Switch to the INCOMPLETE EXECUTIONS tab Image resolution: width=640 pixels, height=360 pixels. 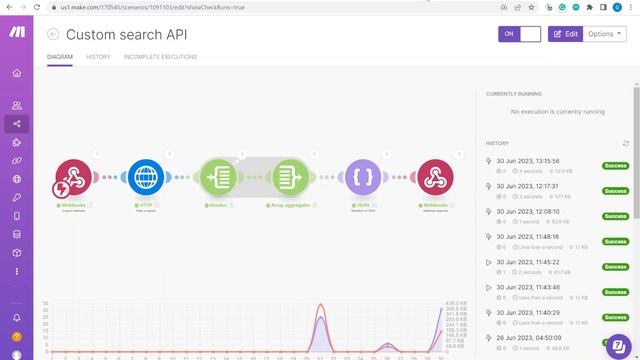[x=160, y=57]
